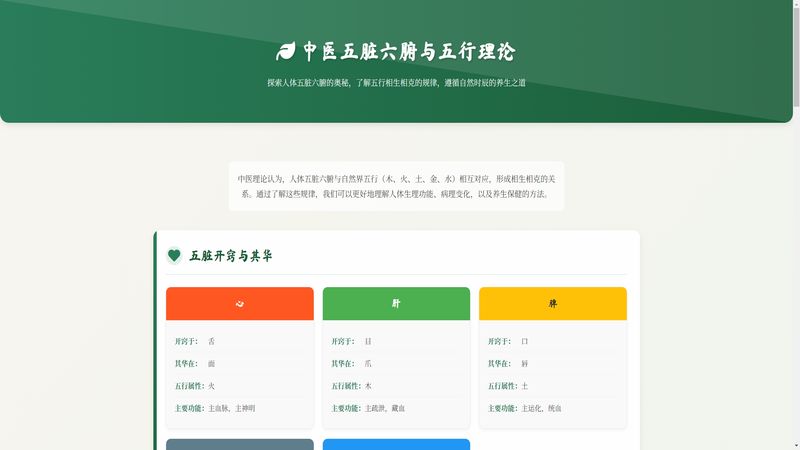
Task: Open the green 肝 card header
Action: (396, 304)
